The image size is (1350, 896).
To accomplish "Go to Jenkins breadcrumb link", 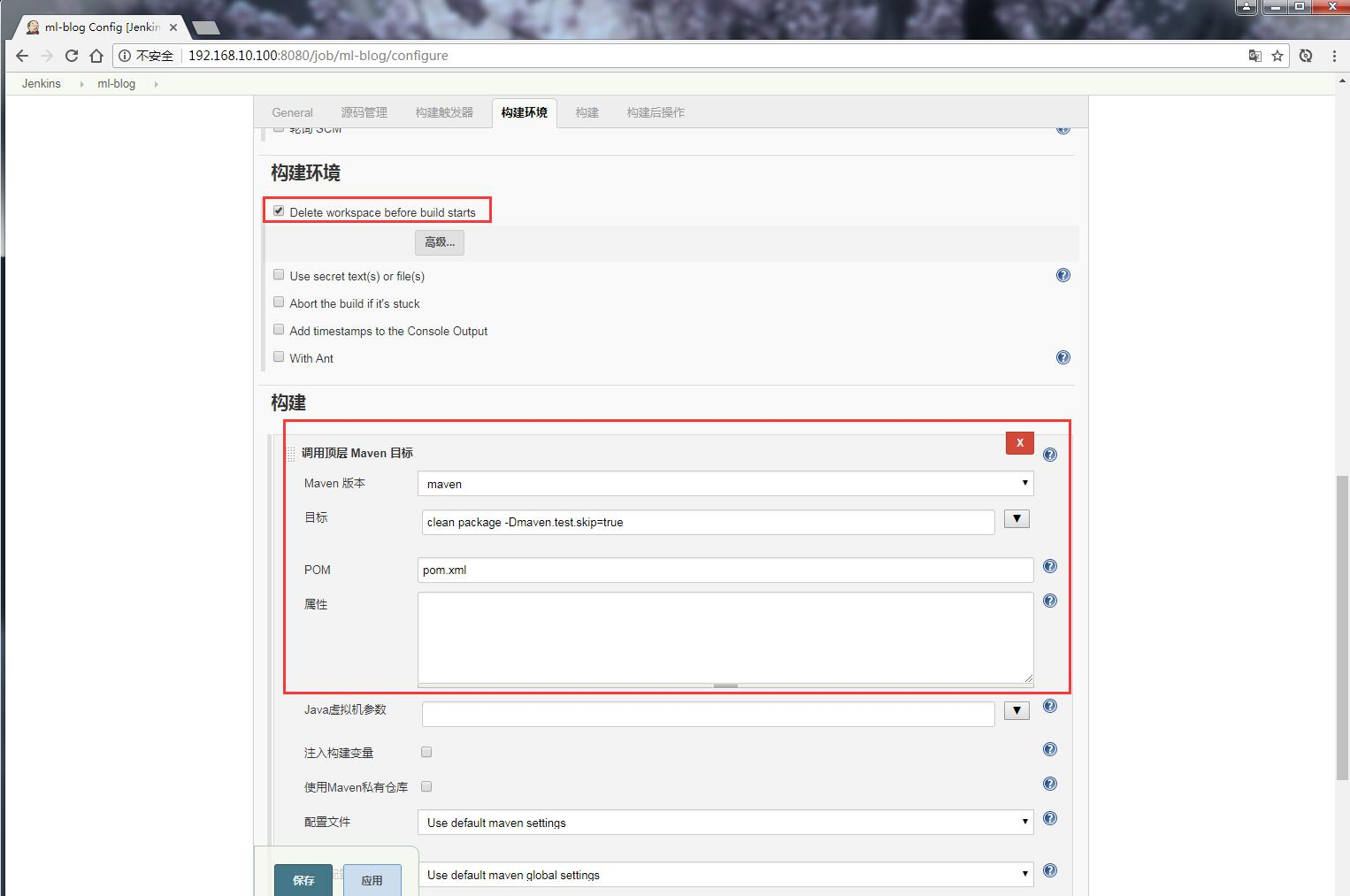I will 42,84.
